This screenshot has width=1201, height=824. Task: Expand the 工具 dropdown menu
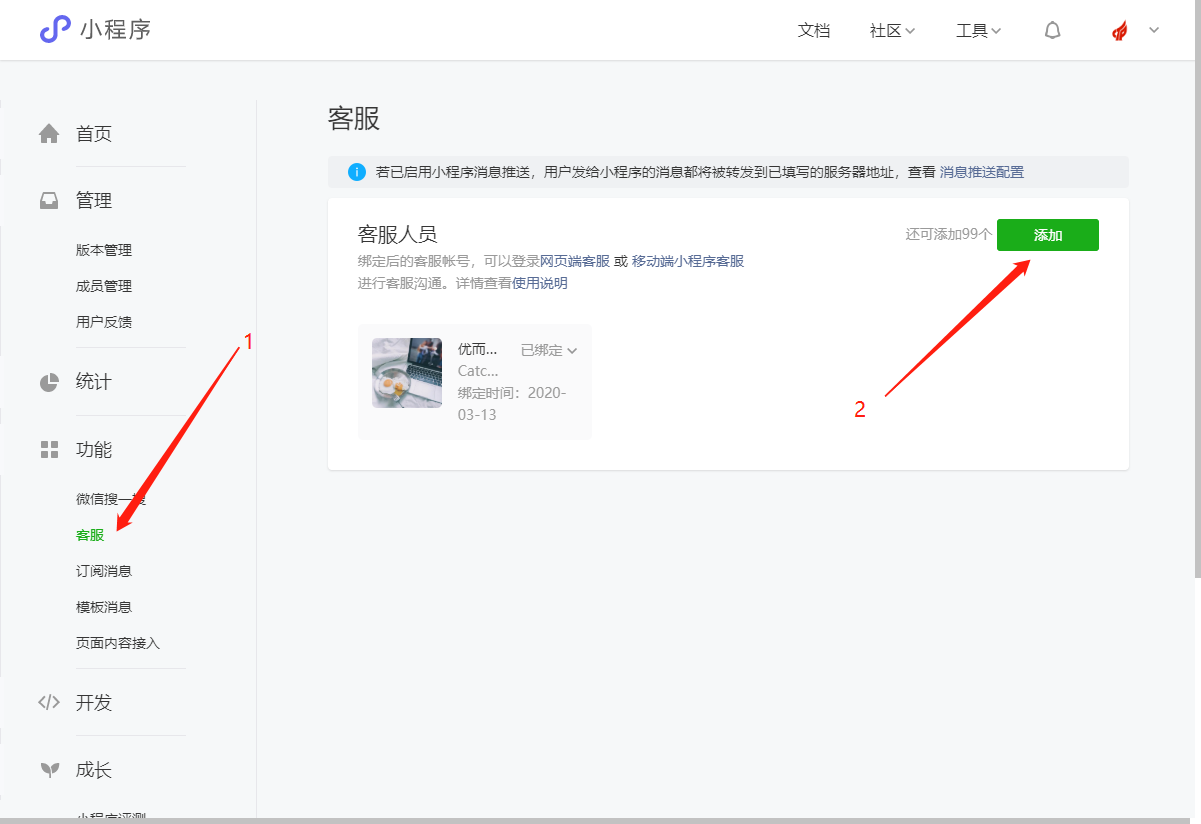(978, 31)
